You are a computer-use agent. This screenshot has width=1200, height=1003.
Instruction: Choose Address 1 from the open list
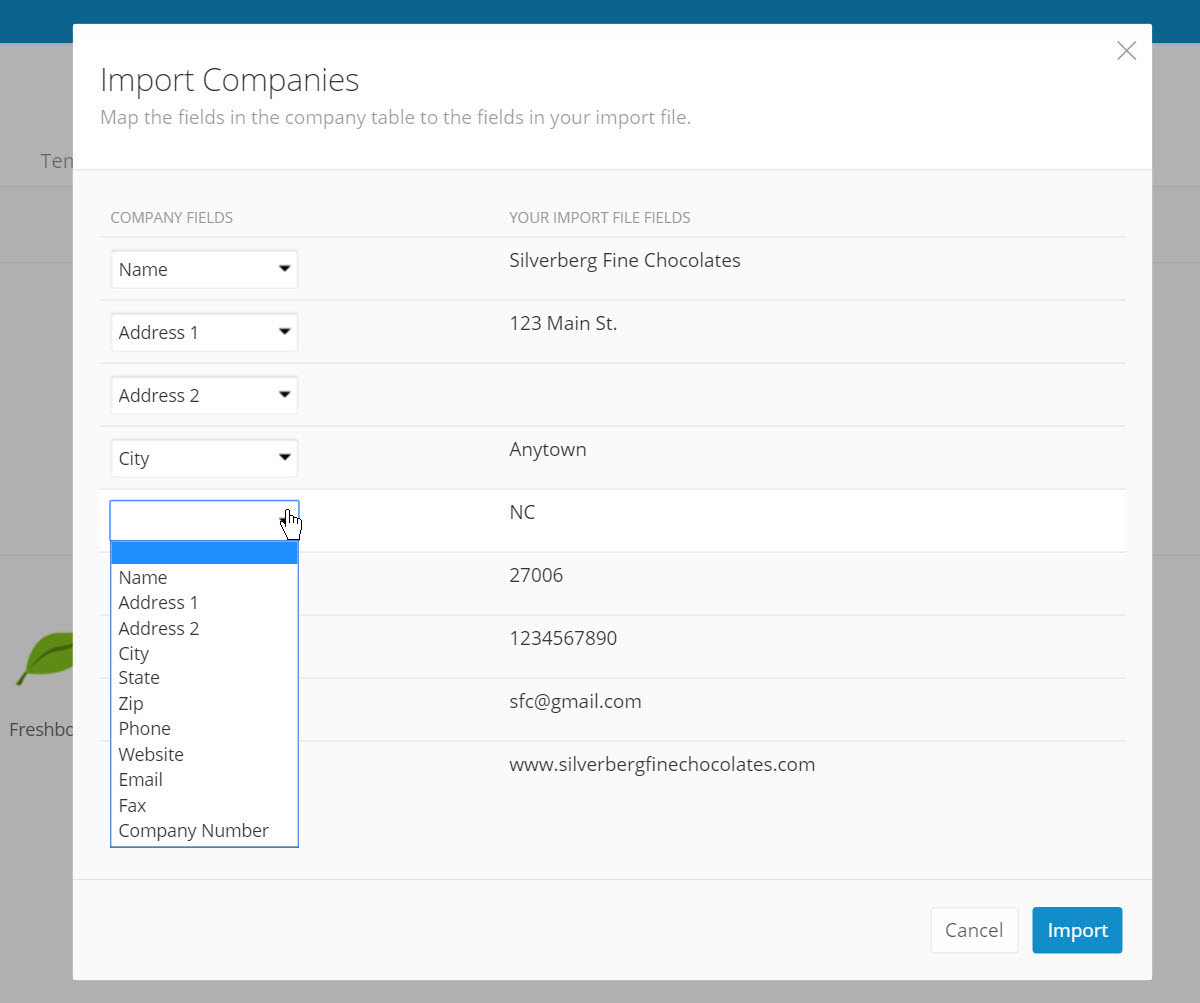204,602
